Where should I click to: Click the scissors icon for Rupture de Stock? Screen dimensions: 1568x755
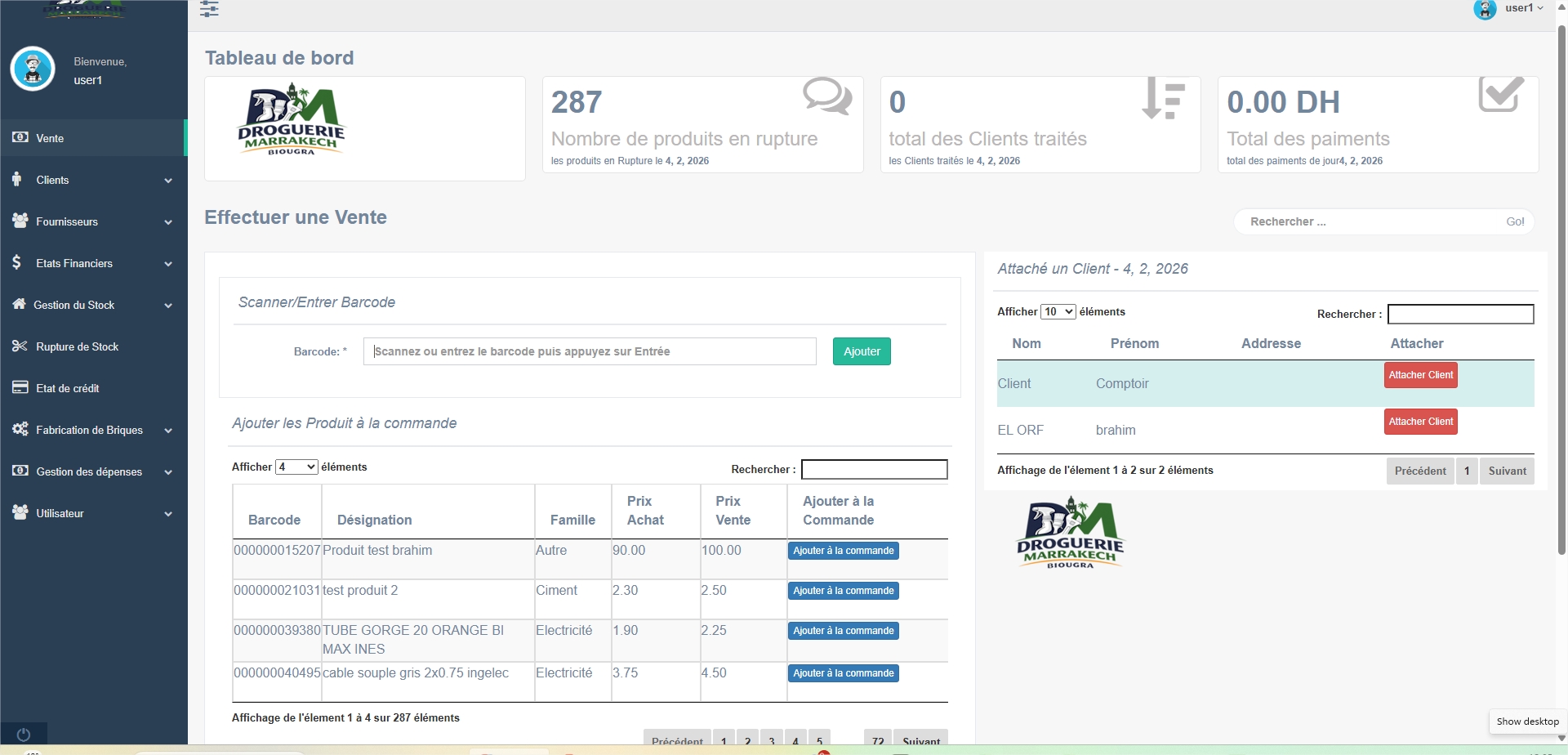click(x=20, y=346)
